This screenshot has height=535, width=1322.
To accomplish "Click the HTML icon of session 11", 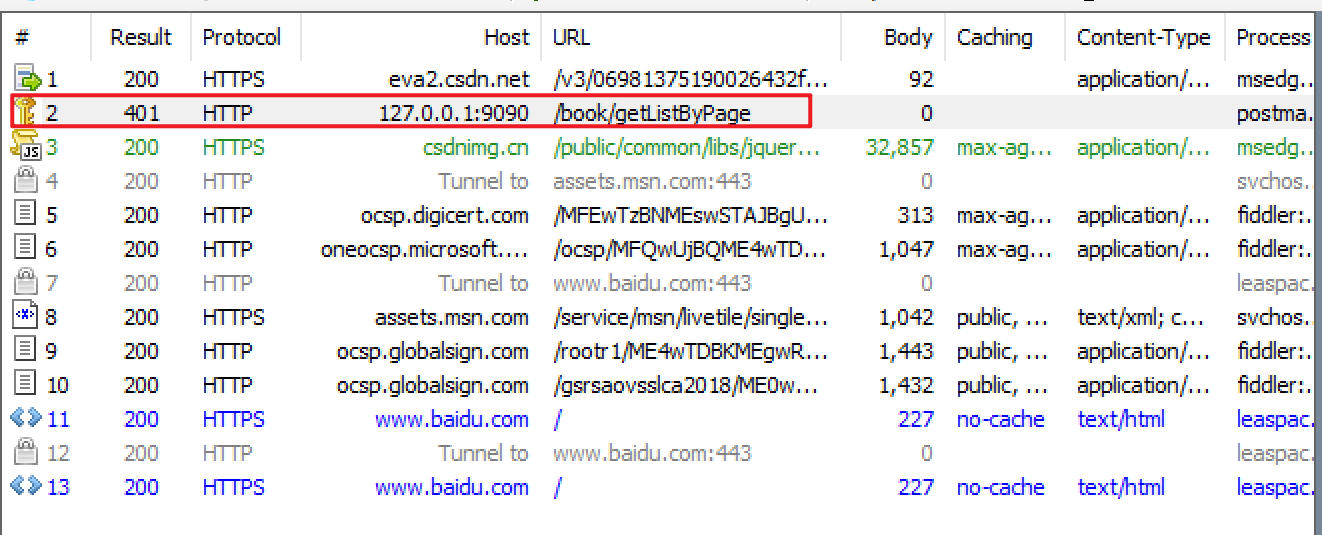I will coord(26,418).
